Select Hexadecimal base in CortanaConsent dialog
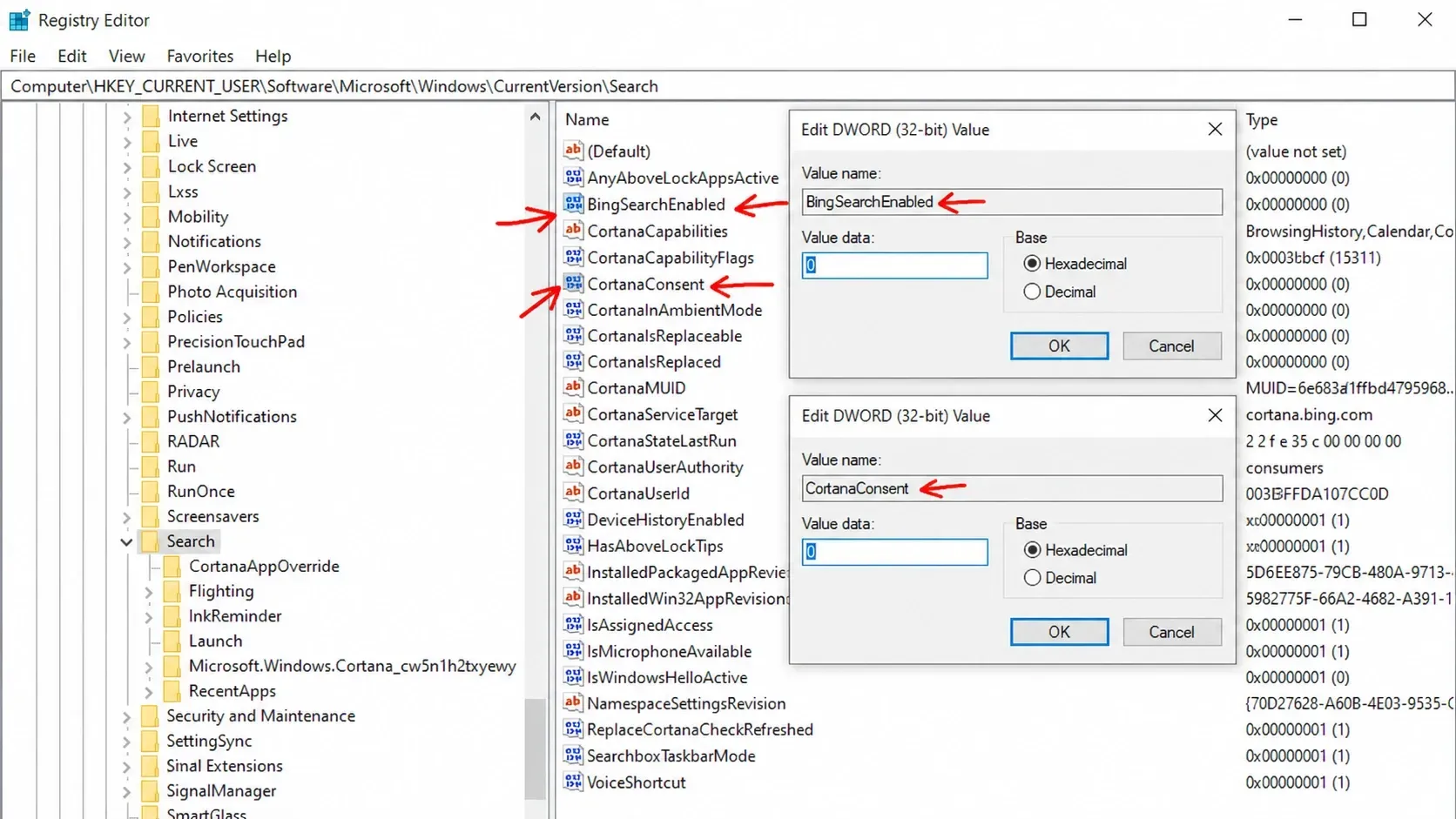The width and height of the screenshot is (1456, 819). (1032, 549)
